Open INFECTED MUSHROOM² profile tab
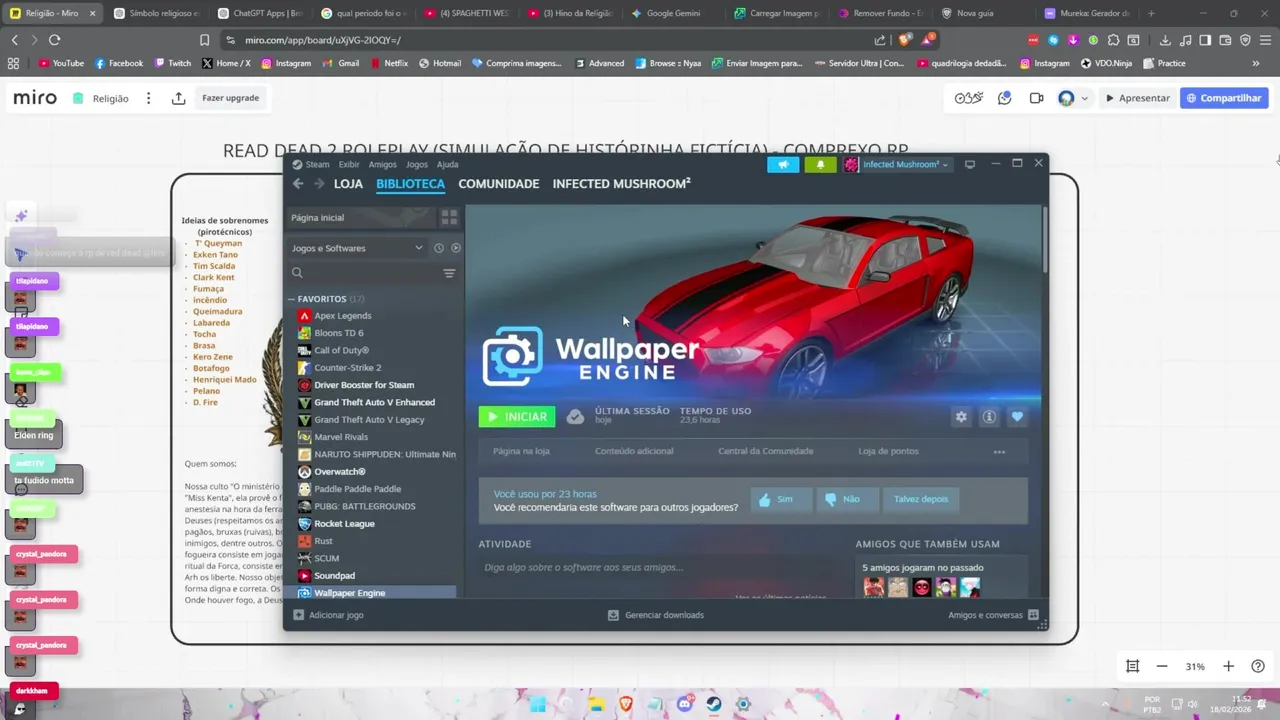Screen dimensions: 1280x720 (621, 184)
